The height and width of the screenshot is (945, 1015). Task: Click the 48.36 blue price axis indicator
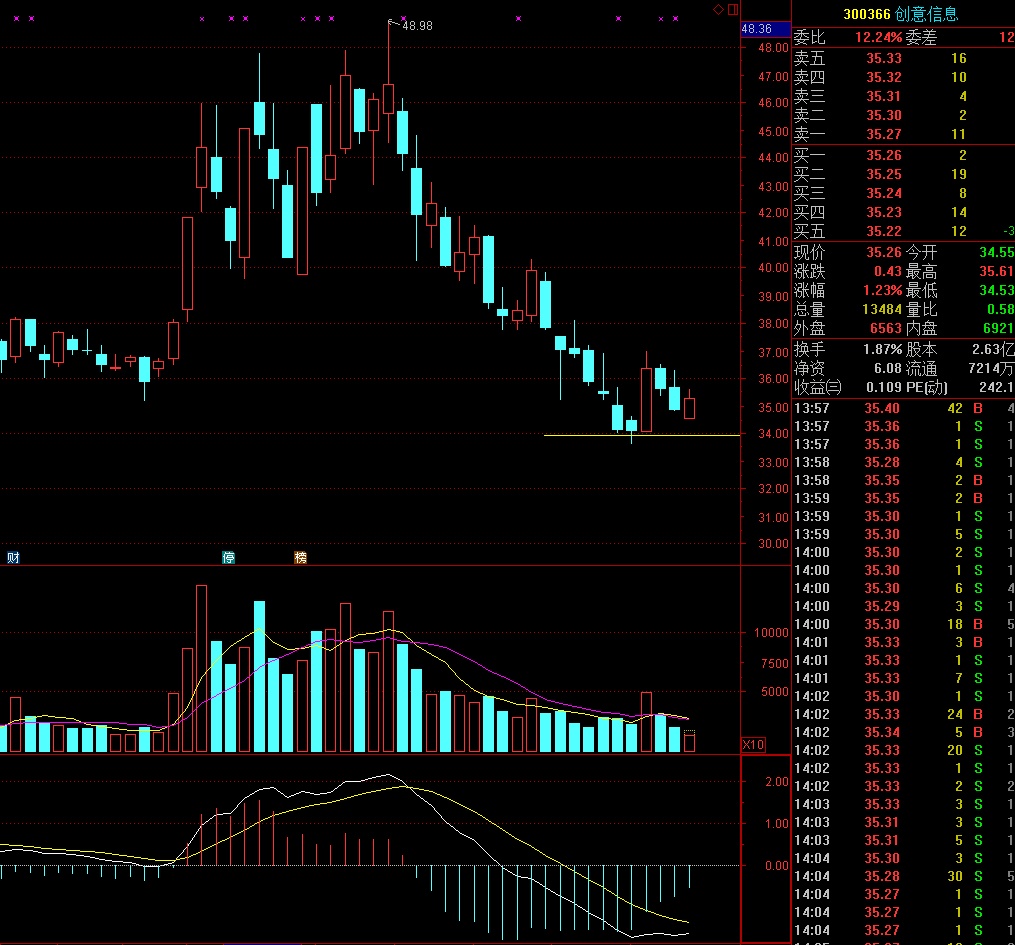(x=755, y=29)
